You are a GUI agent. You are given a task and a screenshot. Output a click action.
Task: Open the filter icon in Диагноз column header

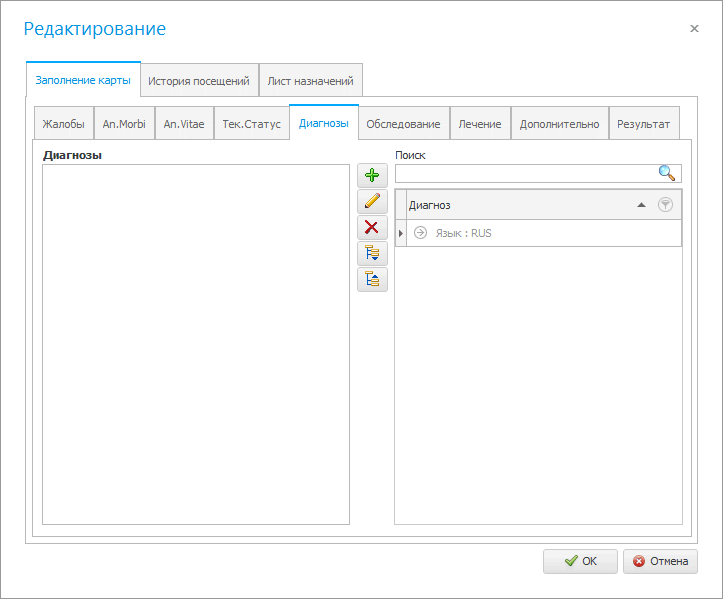click(665, 205)
